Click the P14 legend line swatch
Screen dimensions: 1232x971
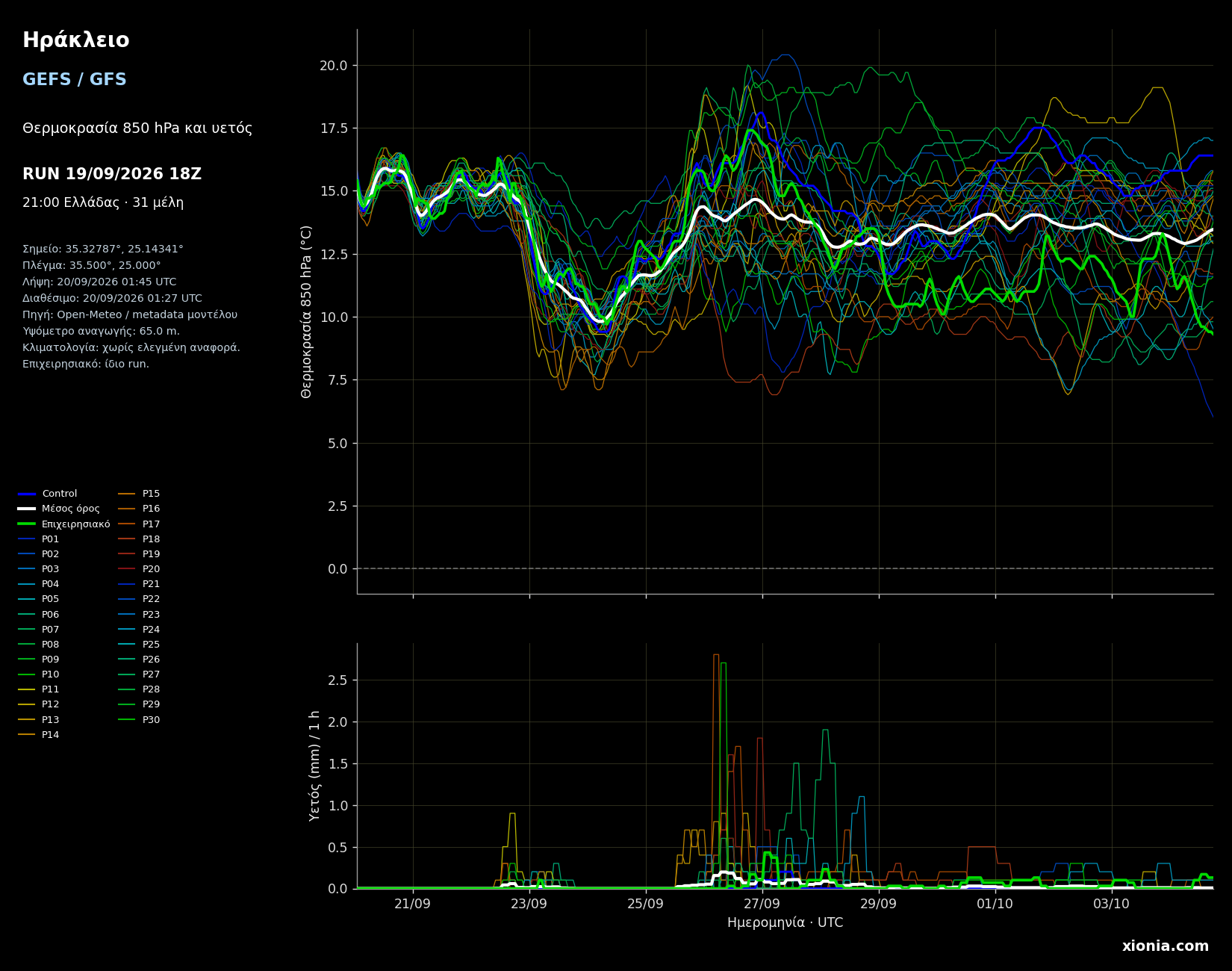[27, 735]
